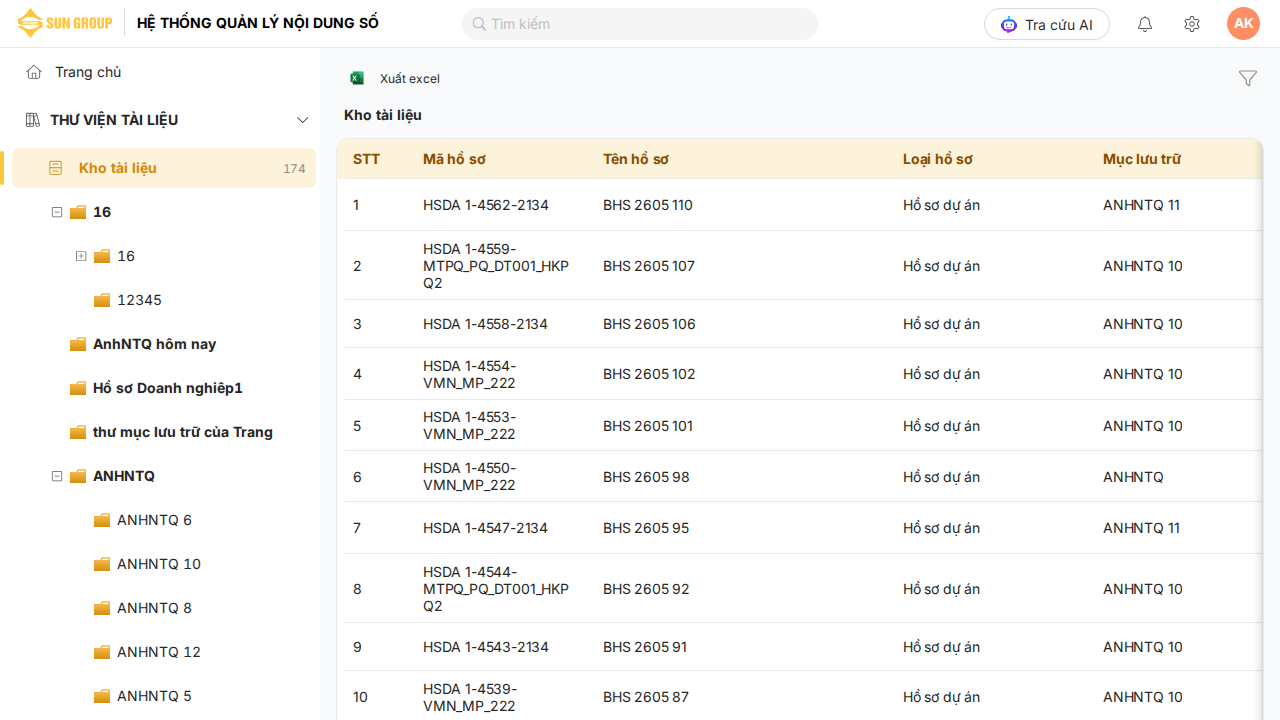Collapse the THƯ VIỆN TÀI LIỆU section chevron
Viewport: 1280px width, 720px height.
pyautogui.click(x=303, y=120)
